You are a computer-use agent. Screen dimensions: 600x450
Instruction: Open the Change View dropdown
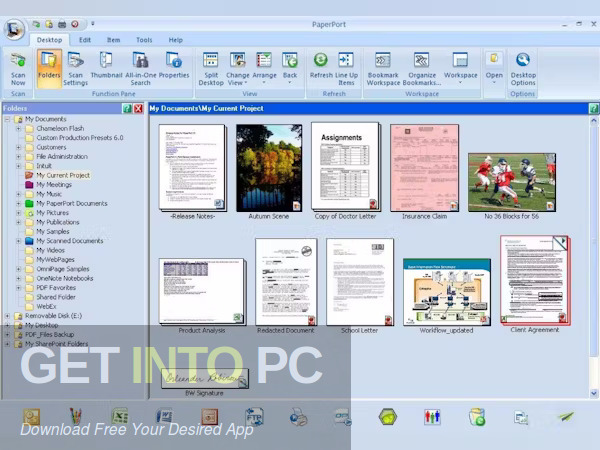pos(238,69)
